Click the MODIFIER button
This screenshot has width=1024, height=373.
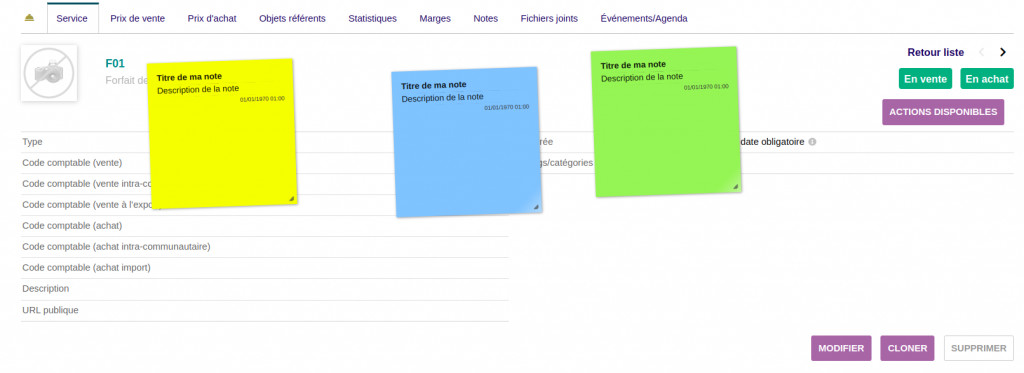point(841,348)
